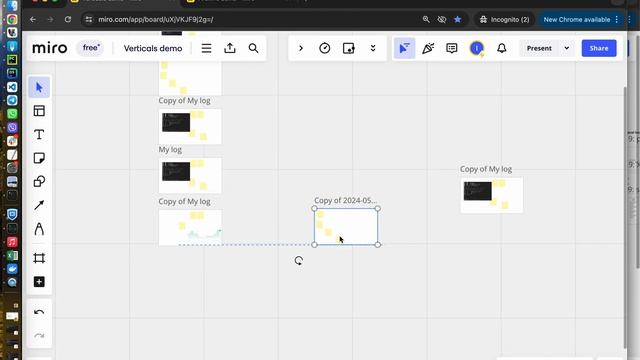Select the connection line arrow tool

coord(39,205)
